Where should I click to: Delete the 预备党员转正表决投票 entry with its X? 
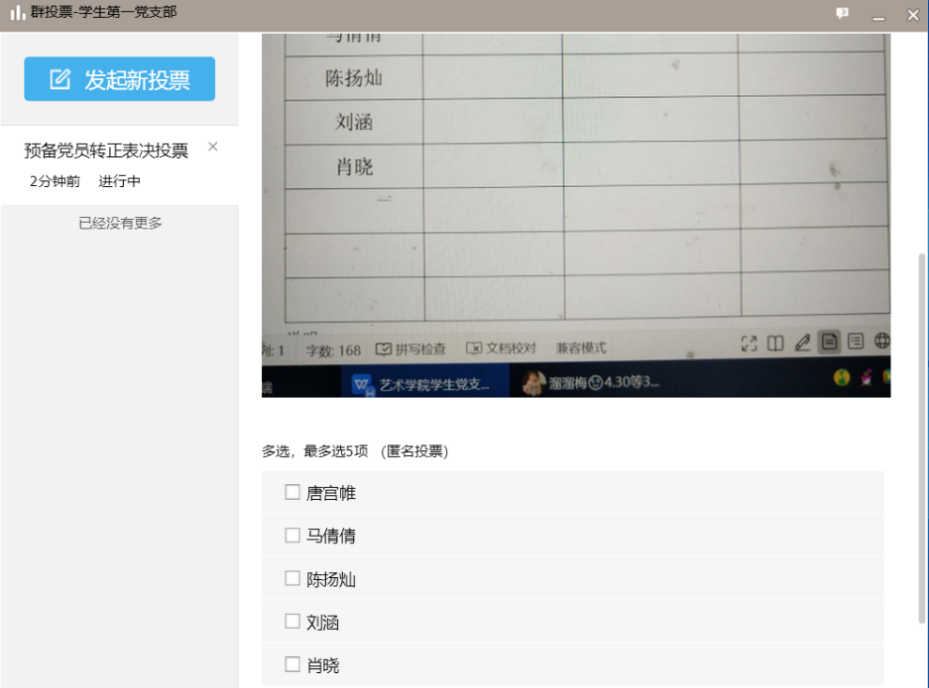[212, 147]
